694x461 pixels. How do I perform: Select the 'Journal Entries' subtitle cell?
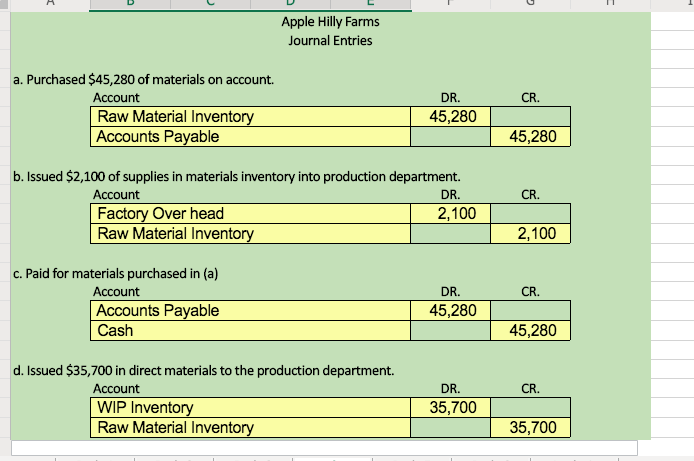point(330,41)
